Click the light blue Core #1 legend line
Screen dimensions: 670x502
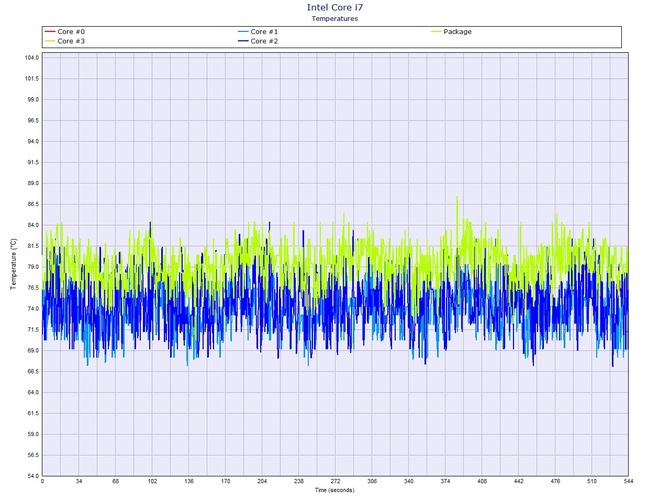pyautogui.click(x=243, y=32)
